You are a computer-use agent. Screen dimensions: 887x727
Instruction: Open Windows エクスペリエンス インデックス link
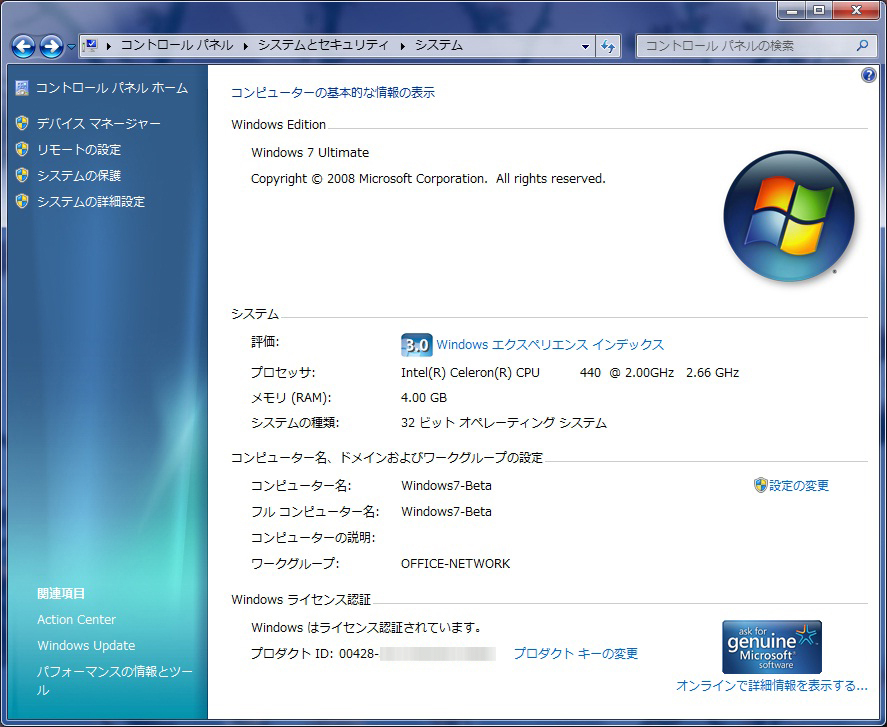pos(550,345)
